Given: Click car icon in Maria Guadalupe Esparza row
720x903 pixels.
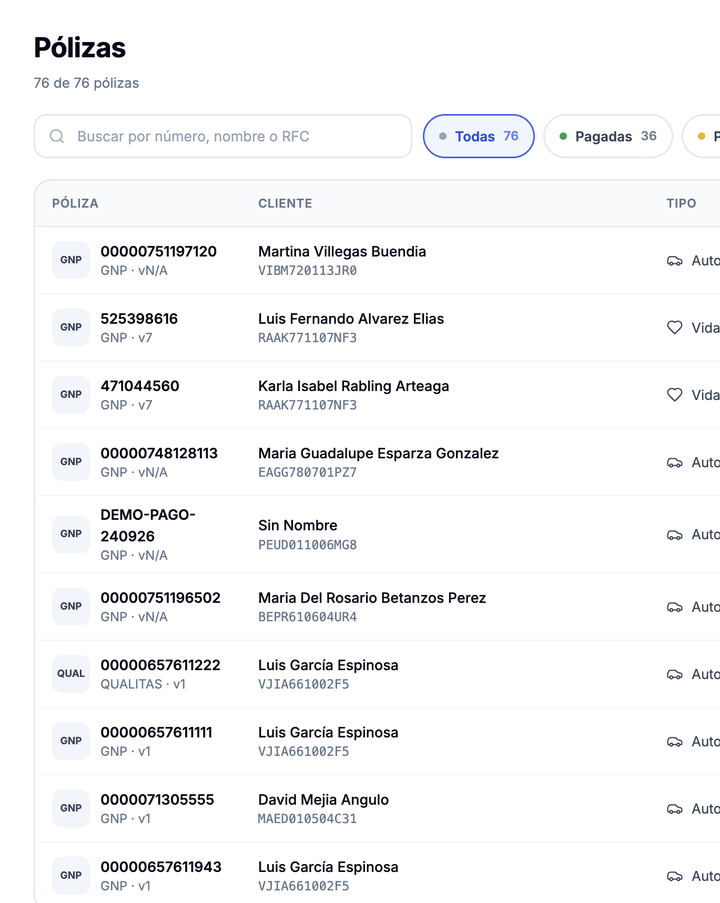Looking at the screenshot, I should coord(674,462).
